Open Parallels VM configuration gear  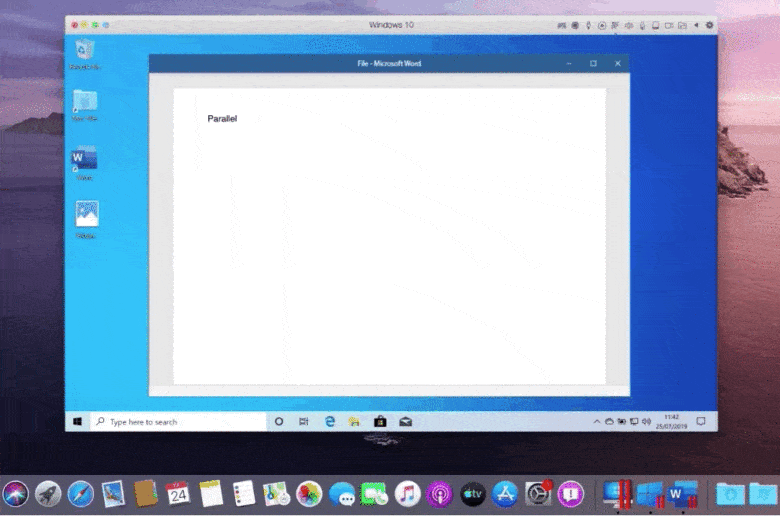709,25
